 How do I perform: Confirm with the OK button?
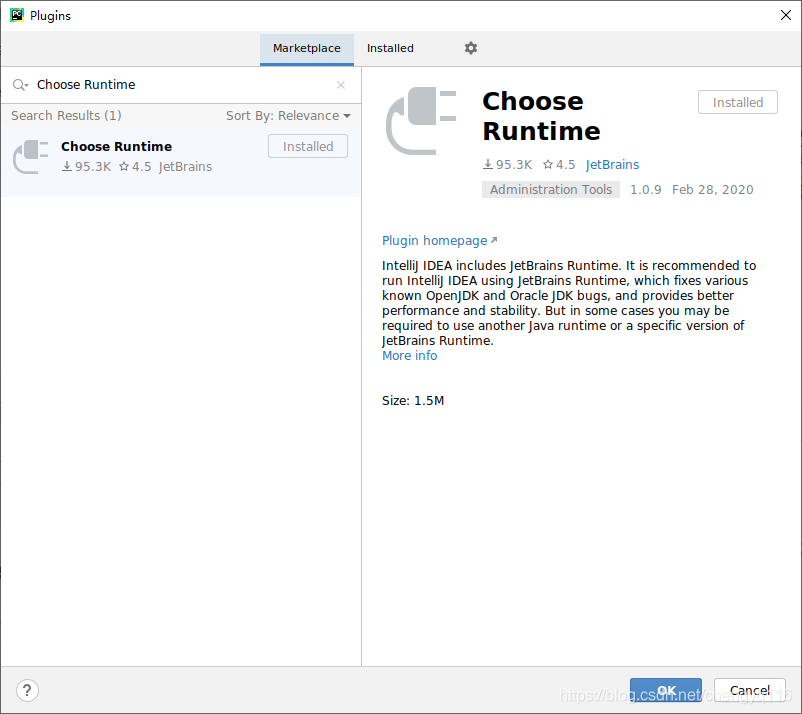[x=665, y=690]
